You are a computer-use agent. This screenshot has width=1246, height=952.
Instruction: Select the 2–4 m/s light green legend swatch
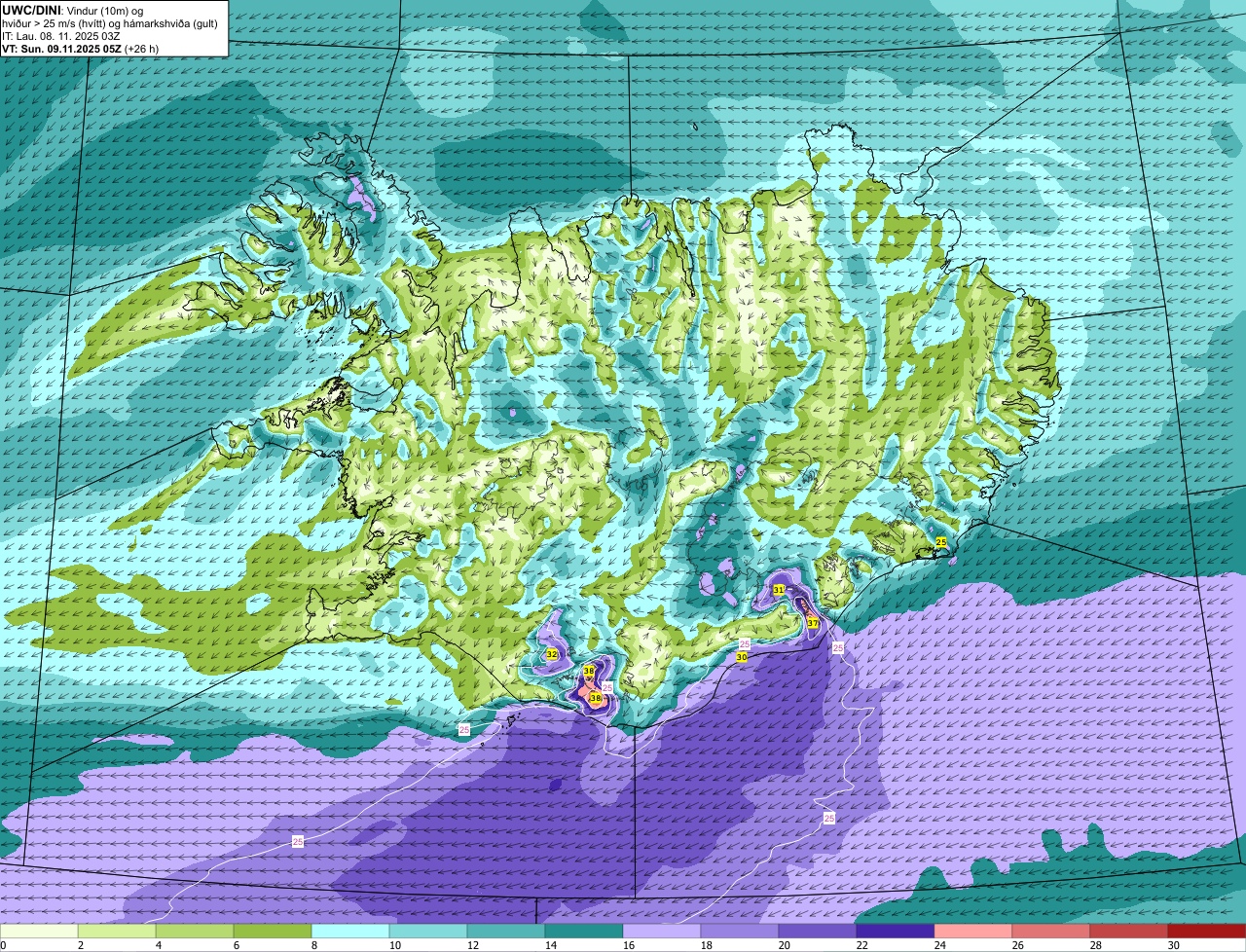[117, 932]
